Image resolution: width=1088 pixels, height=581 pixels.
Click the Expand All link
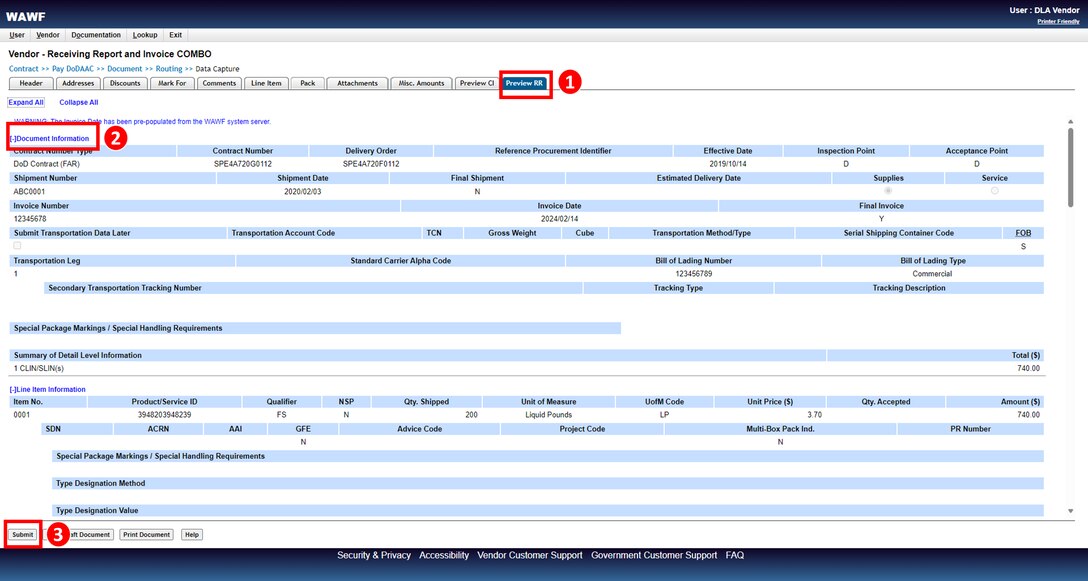click(26, 102)
